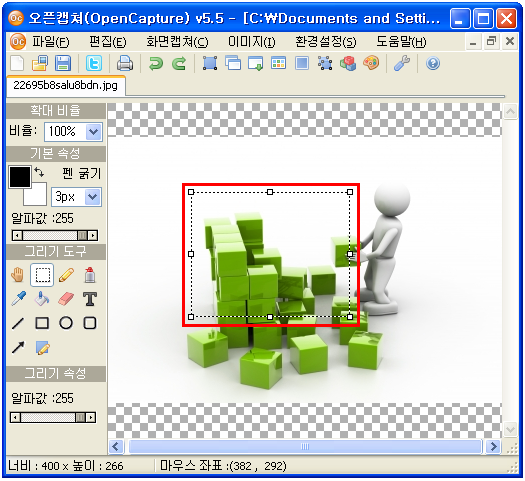
Task: Open the 도움말(H) menu
Action: 401,42
